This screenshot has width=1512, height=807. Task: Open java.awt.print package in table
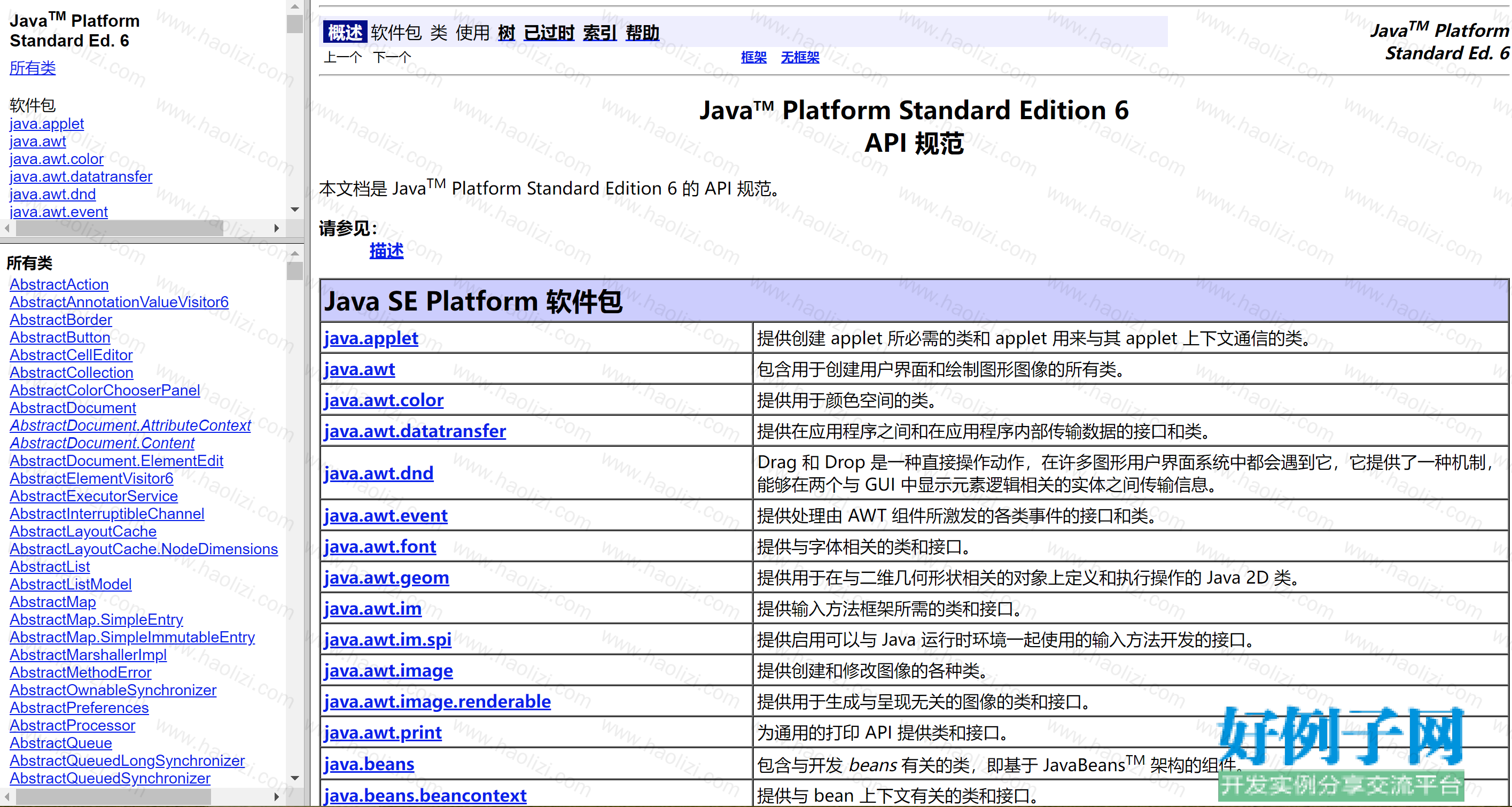pyautogui.click(x=383, y=732)
